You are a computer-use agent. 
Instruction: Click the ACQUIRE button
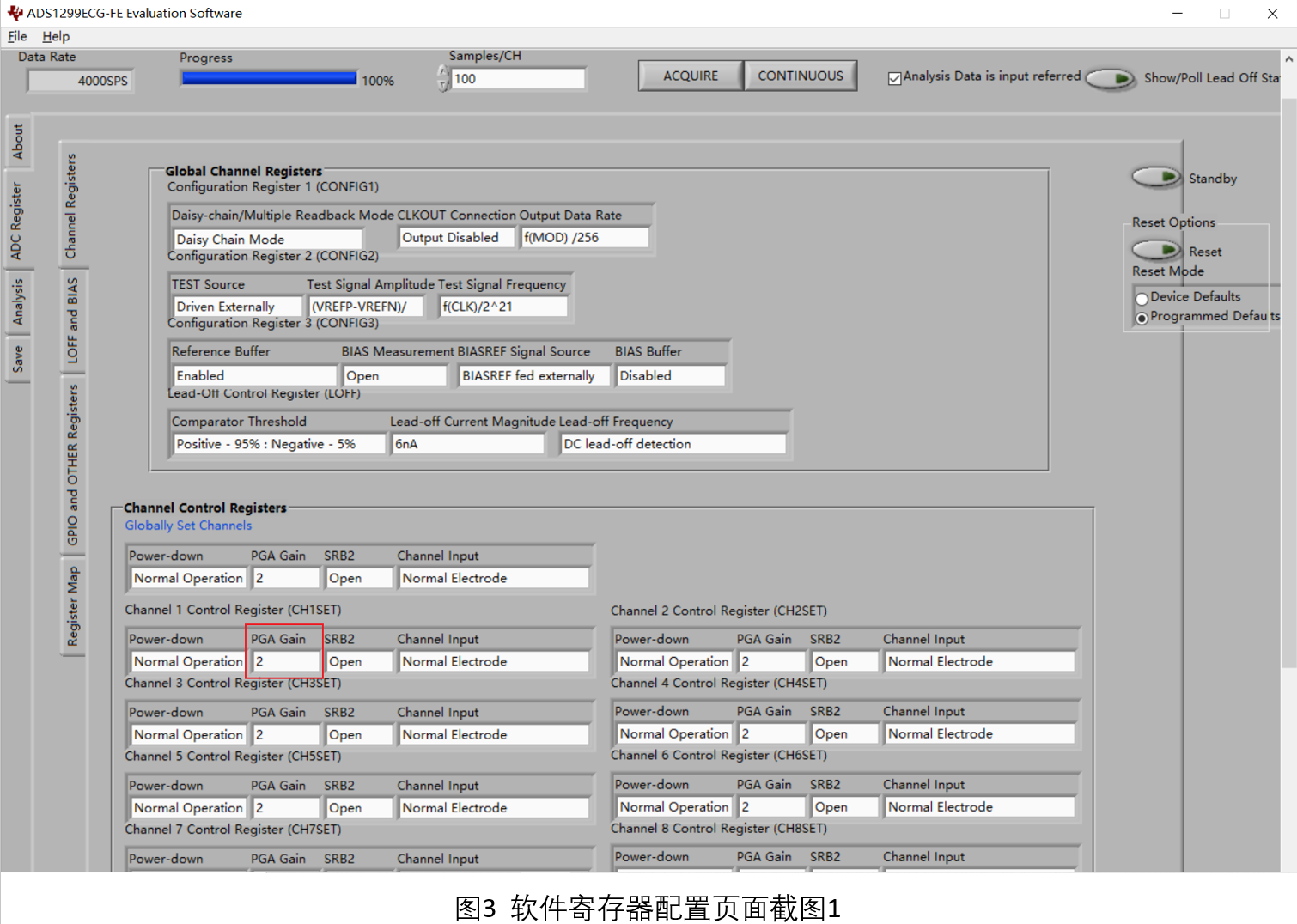point(691,76)
